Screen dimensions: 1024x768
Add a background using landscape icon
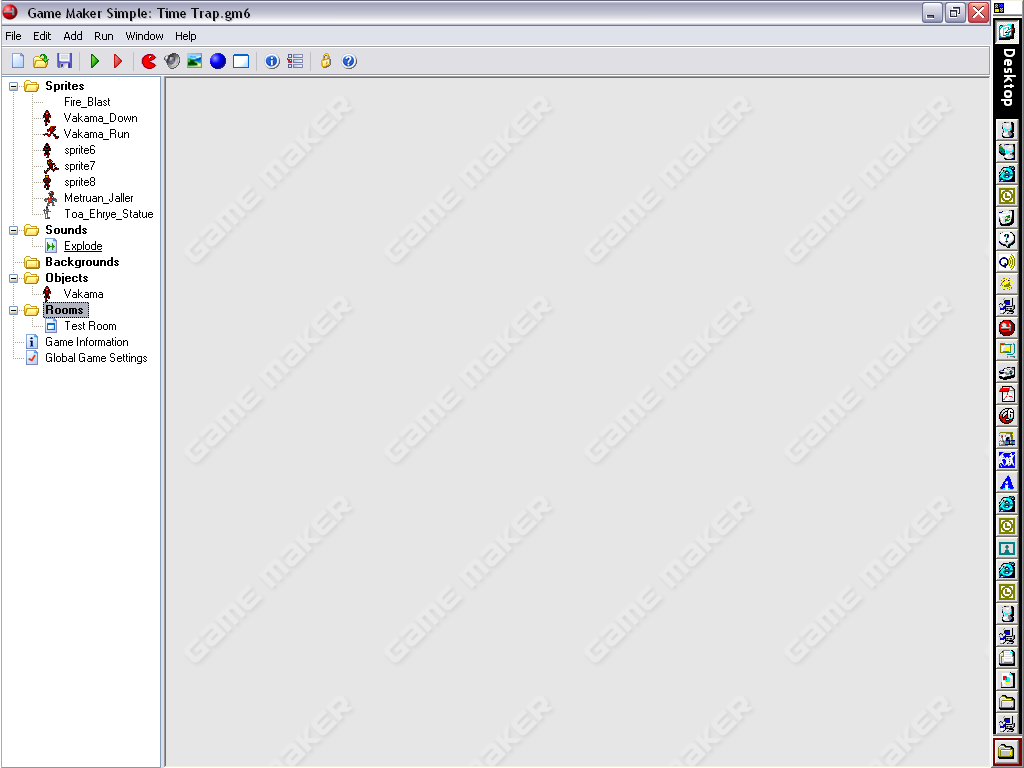(195, 61)
